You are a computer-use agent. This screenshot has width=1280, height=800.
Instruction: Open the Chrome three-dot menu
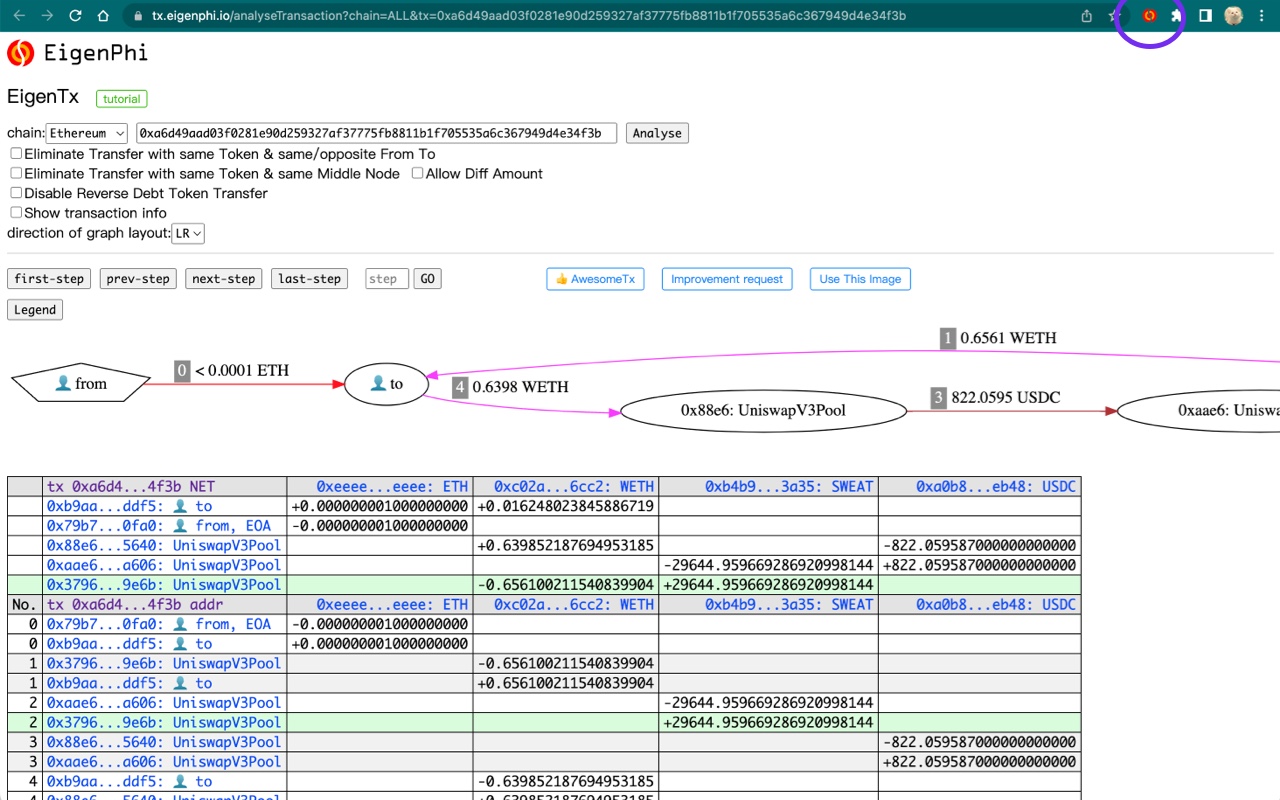(1261, 16)
